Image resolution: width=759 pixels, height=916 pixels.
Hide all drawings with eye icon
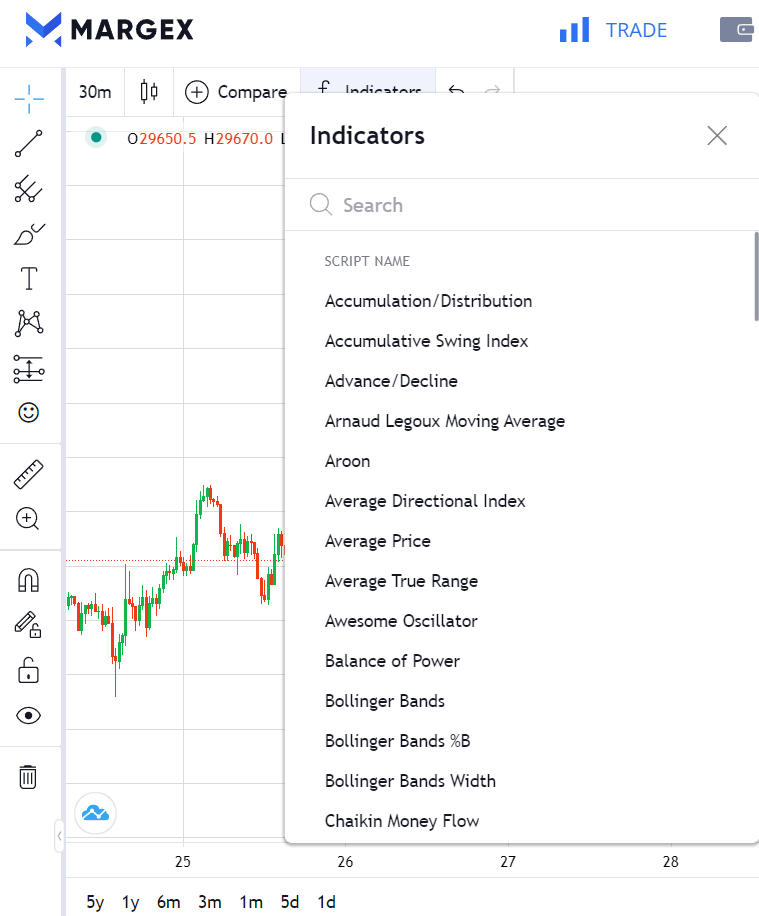[29, 715]
